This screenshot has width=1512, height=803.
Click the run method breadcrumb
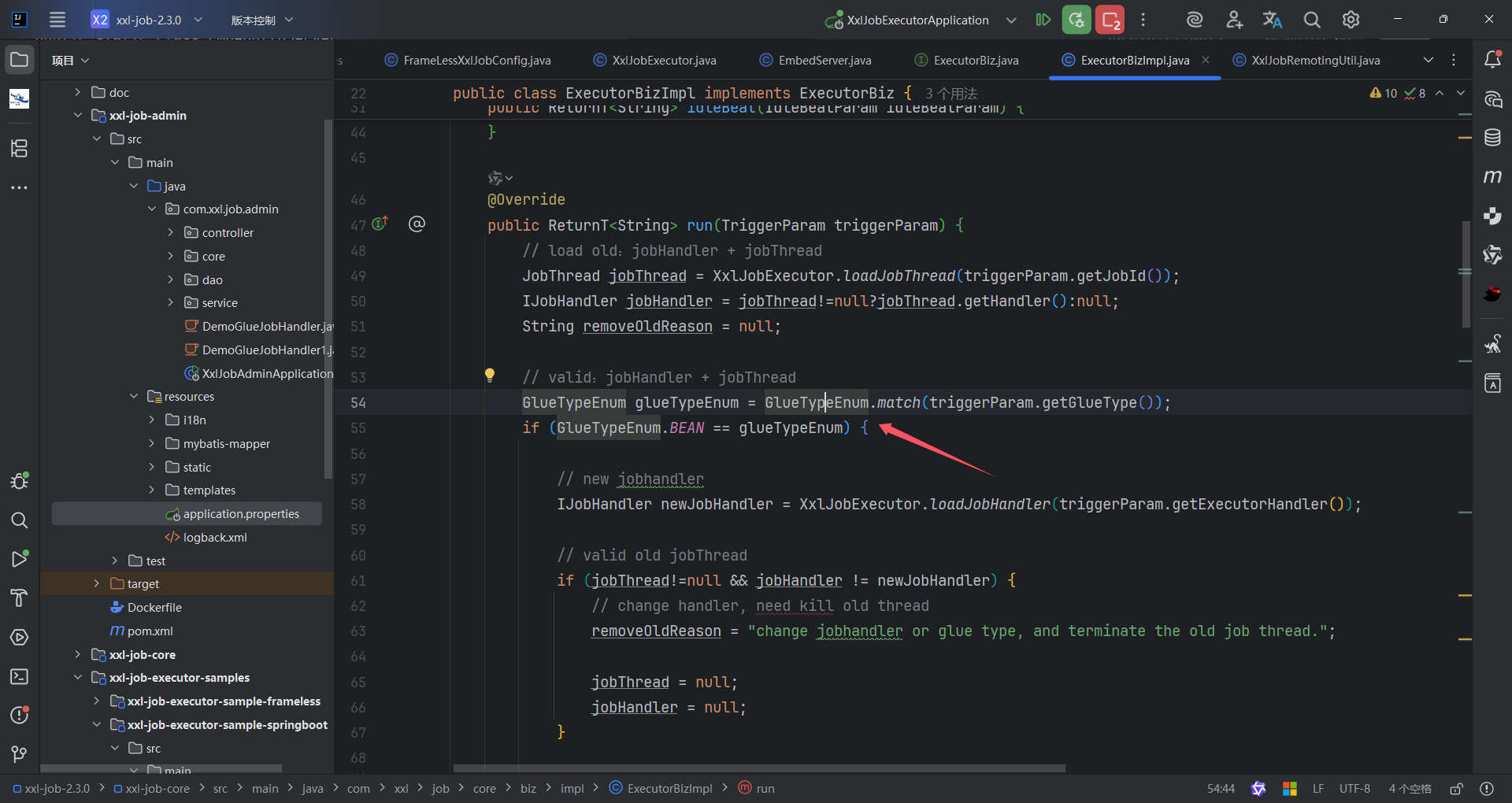(x=756, y=789)
